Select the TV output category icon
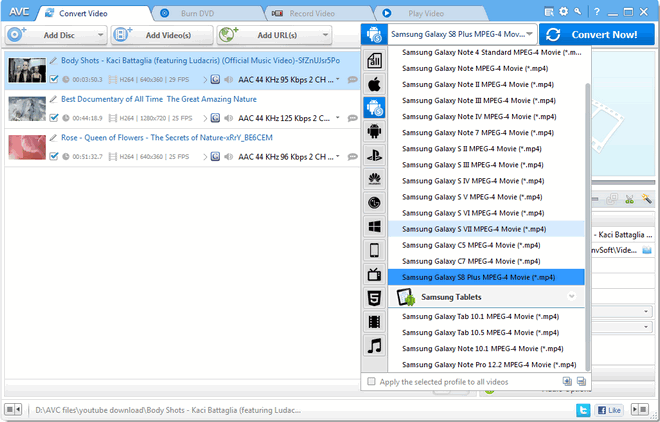Image resolution: width=660 pixels, height=422 pixels. [374, 274]
